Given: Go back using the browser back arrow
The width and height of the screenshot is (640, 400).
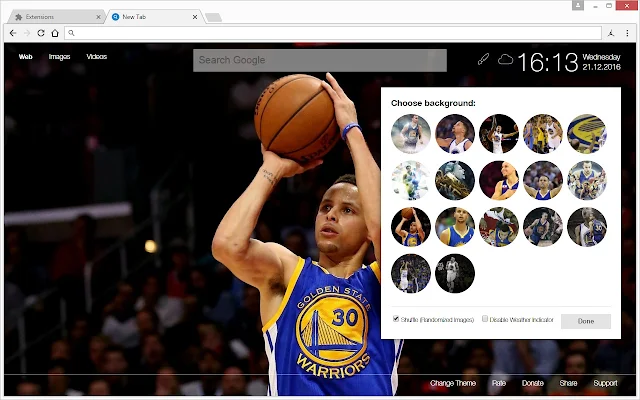Looking at the screenshot, I should coord(13,33).
